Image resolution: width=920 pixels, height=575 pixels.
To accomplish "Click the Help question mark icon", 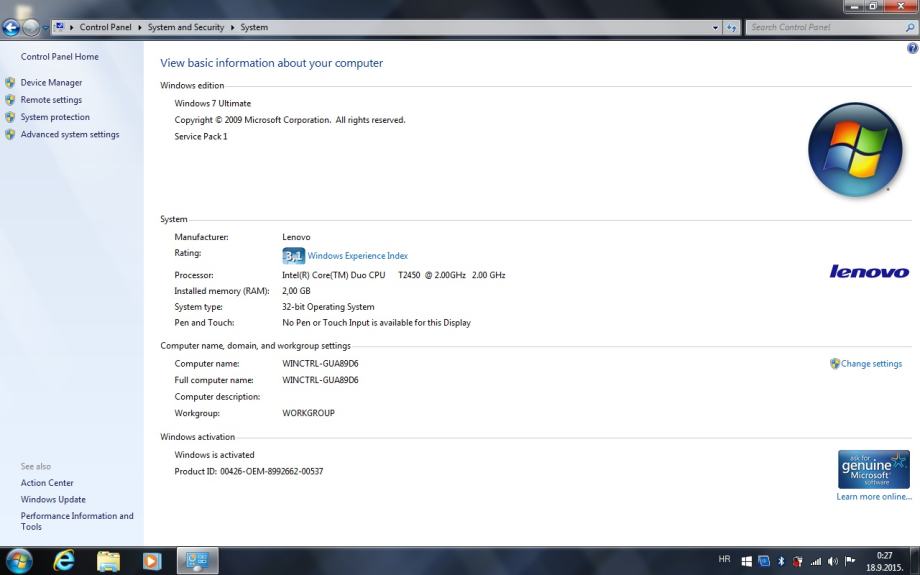I will pyautogui.click(x=912, y=49).
